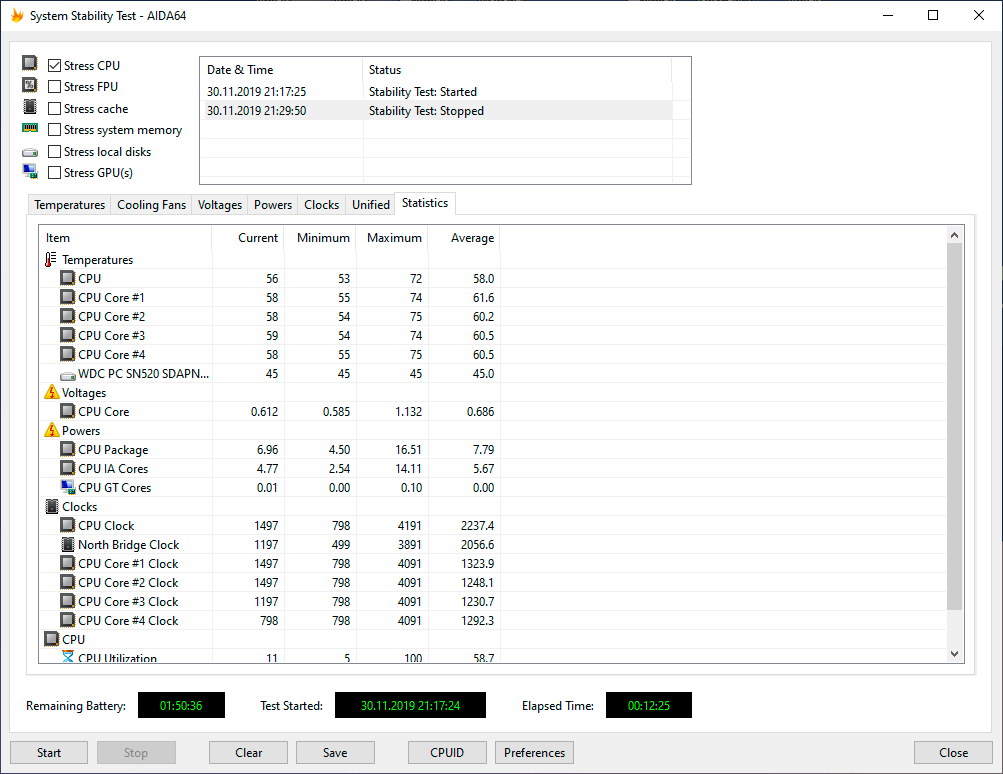The width and height of the screenshot is (1003, 774).
Task: Click the statistics vertical scrollbar thumb
Action: [x=954, y=426]
